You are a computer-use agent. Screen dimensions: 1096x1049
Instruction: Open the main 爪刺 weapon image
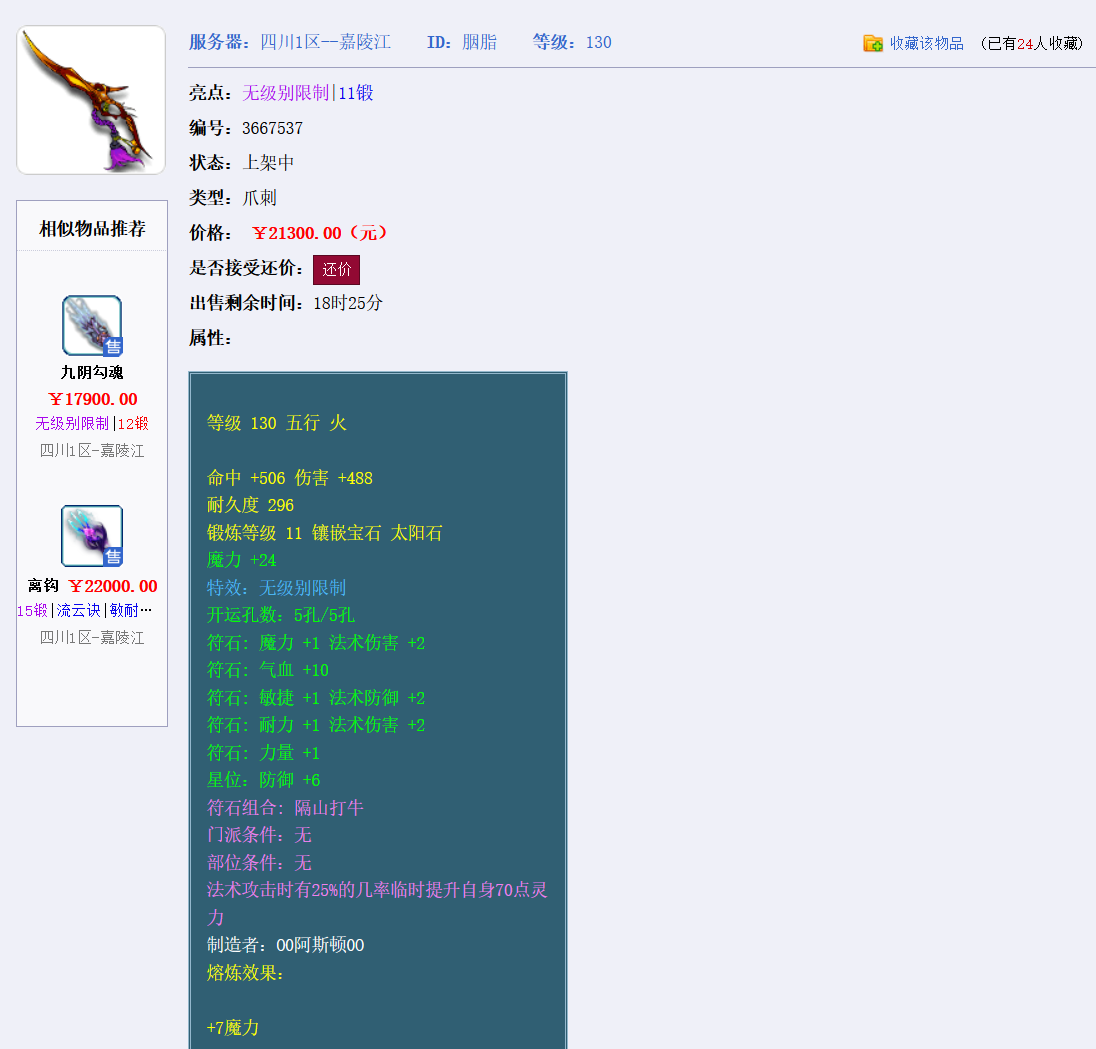click(x=90, y=99)
